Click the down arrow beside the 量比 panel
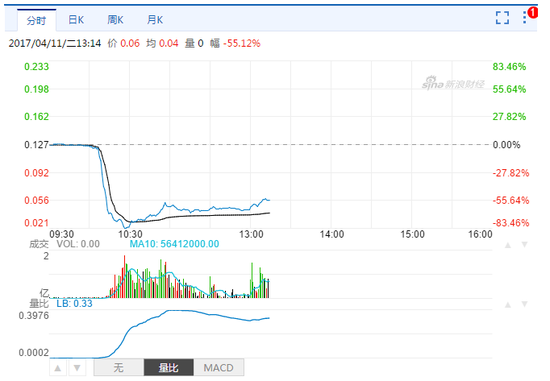Screen dimensions: 550x381 pyautogui.click(x=524, y=305)
